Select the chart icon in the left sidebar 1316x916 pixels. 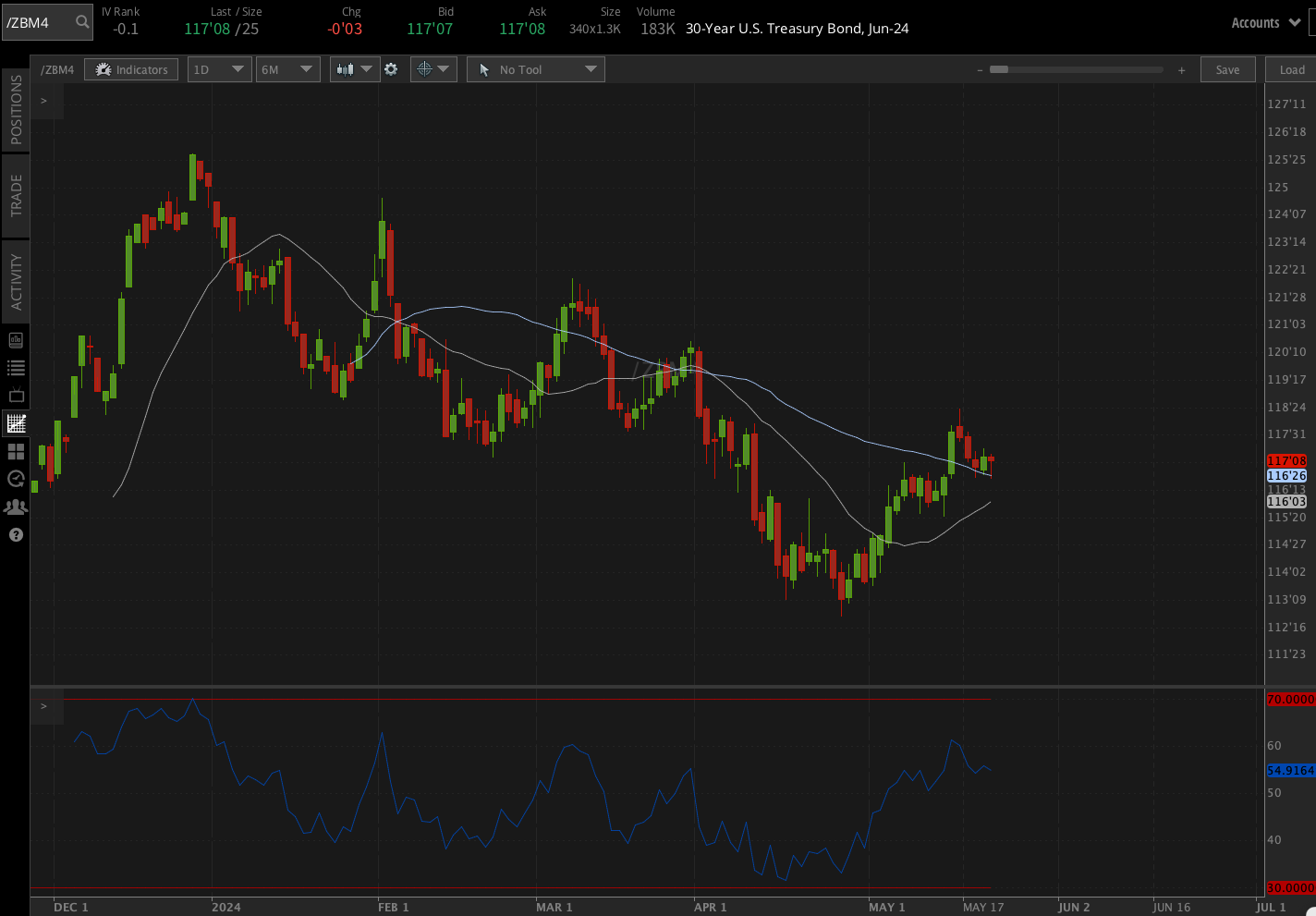coord(16,423)
